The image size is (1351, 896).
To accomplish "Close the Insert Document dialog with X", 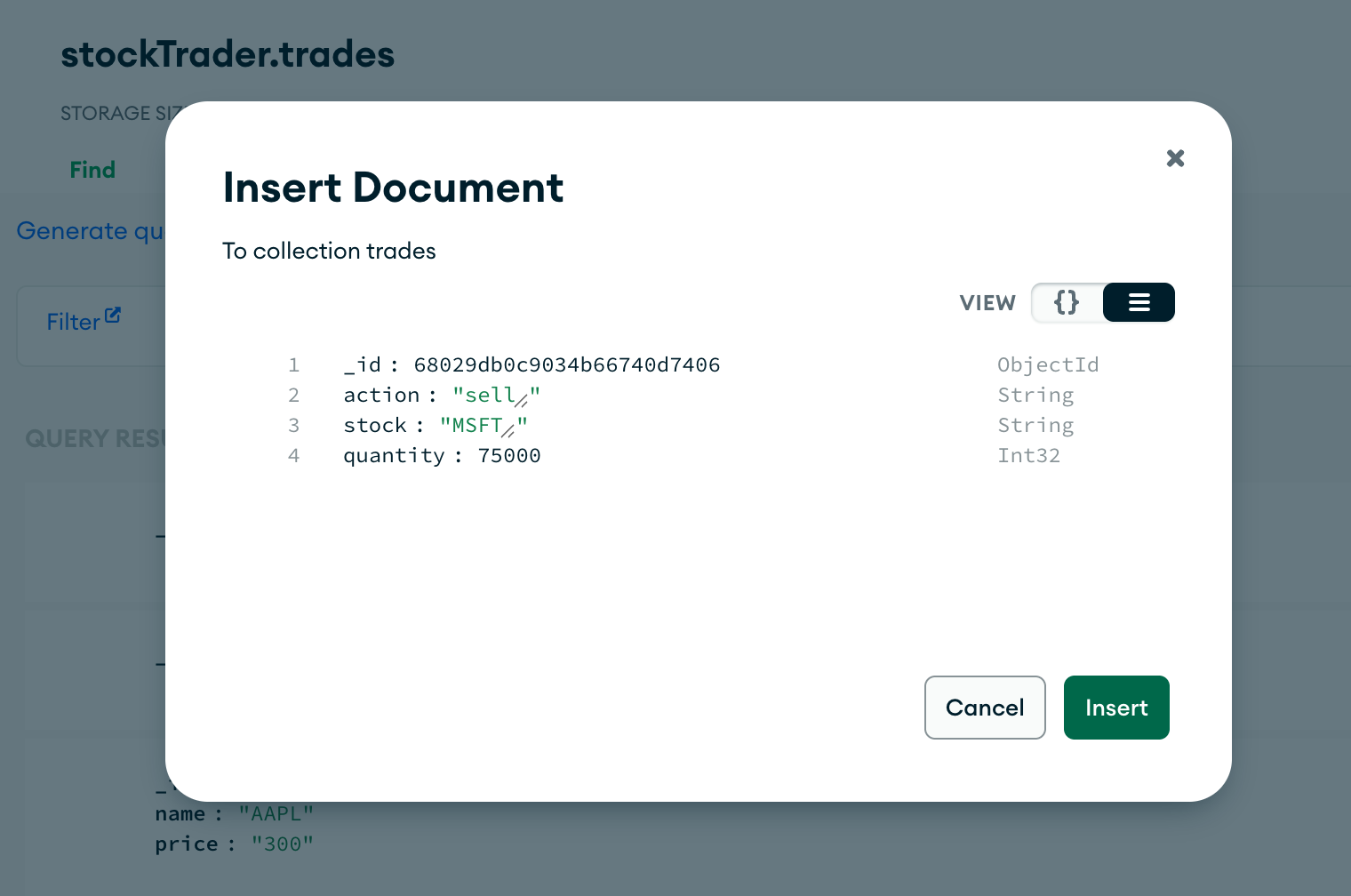I will [x=1175, y=158].
